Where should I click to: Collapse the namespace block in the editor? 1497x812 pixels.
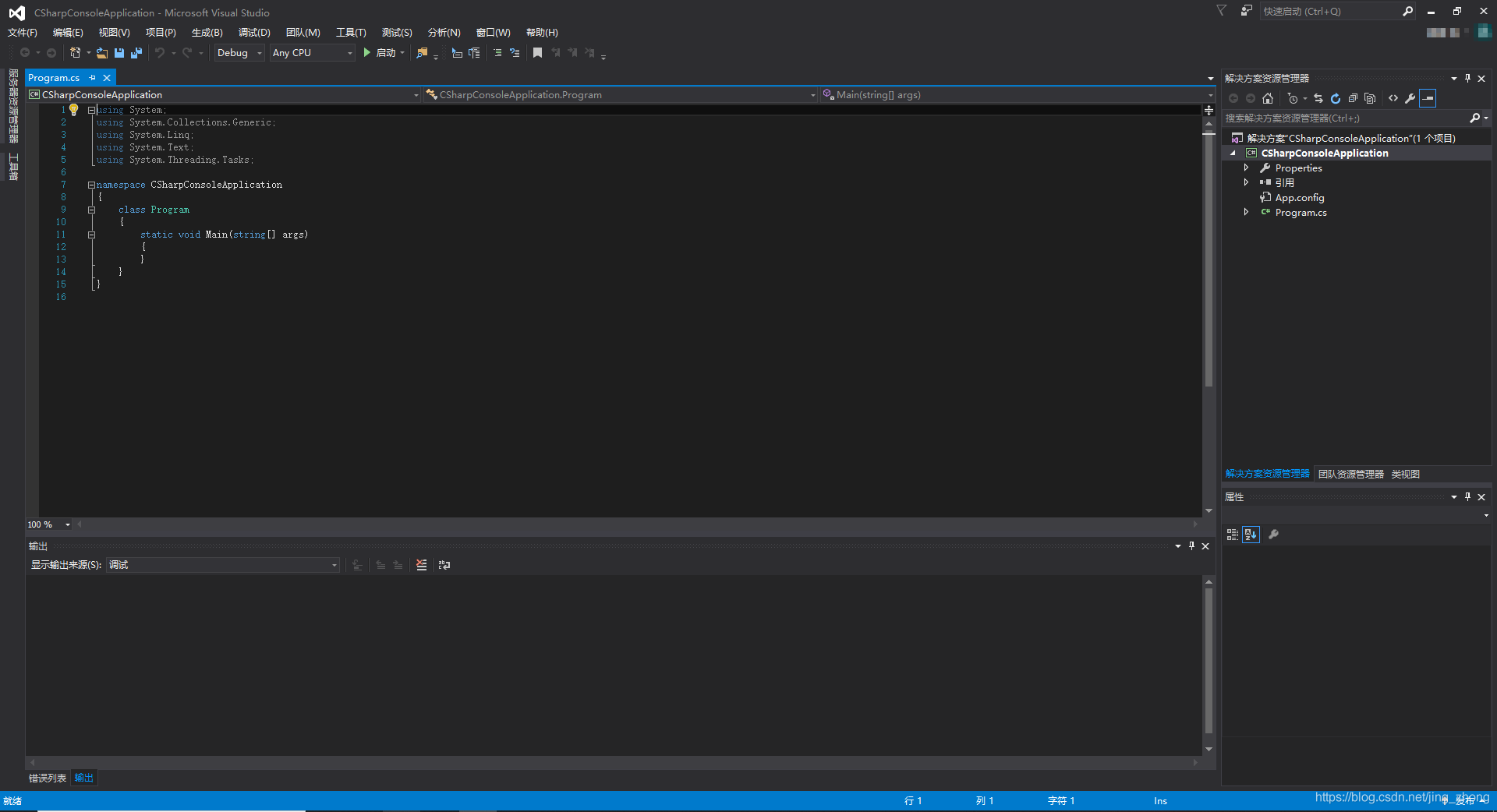click(x=91, y=185)
